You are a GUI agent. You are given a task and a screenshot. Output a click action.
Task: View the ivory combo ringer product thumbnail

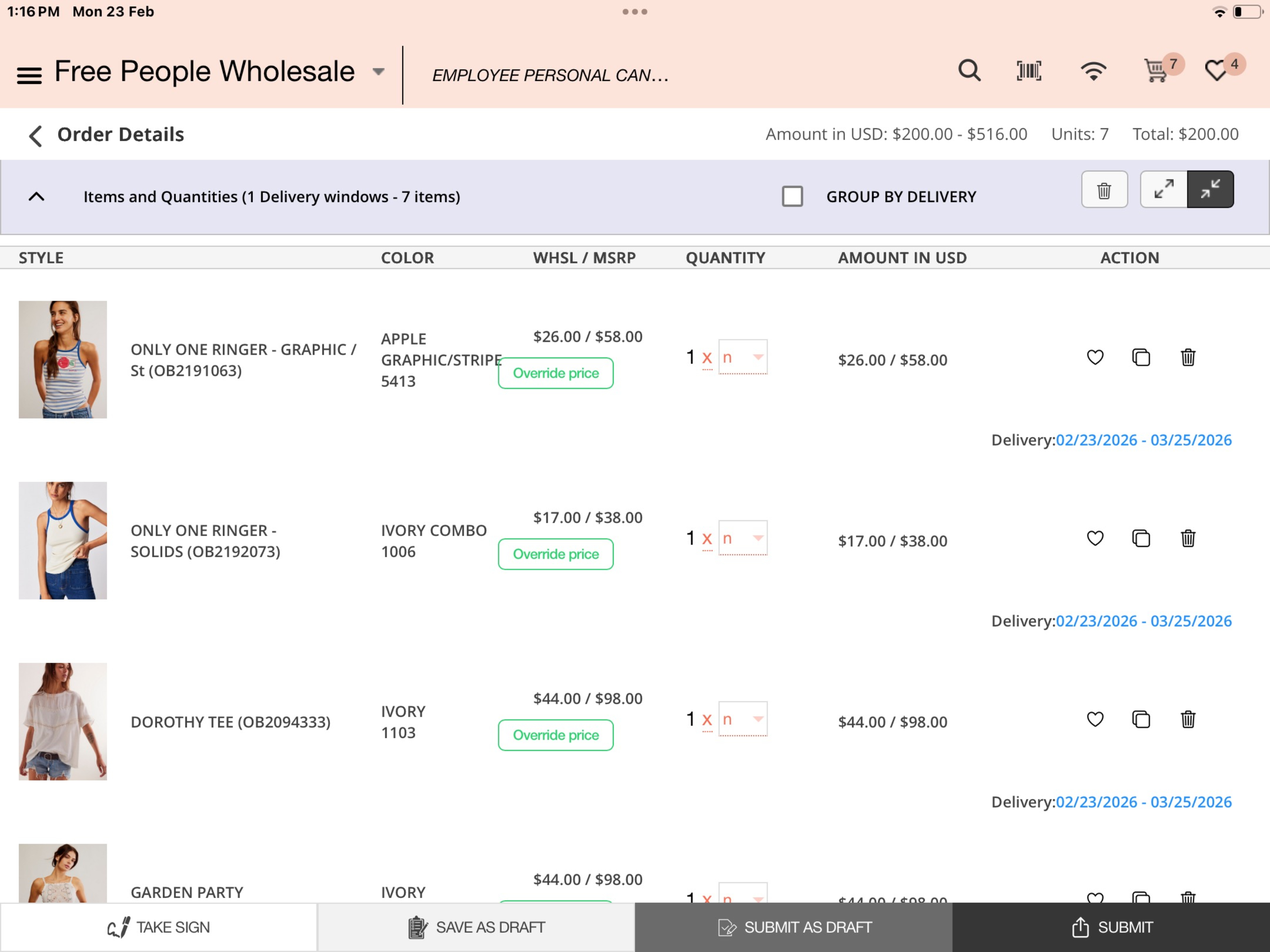(63, 541)
